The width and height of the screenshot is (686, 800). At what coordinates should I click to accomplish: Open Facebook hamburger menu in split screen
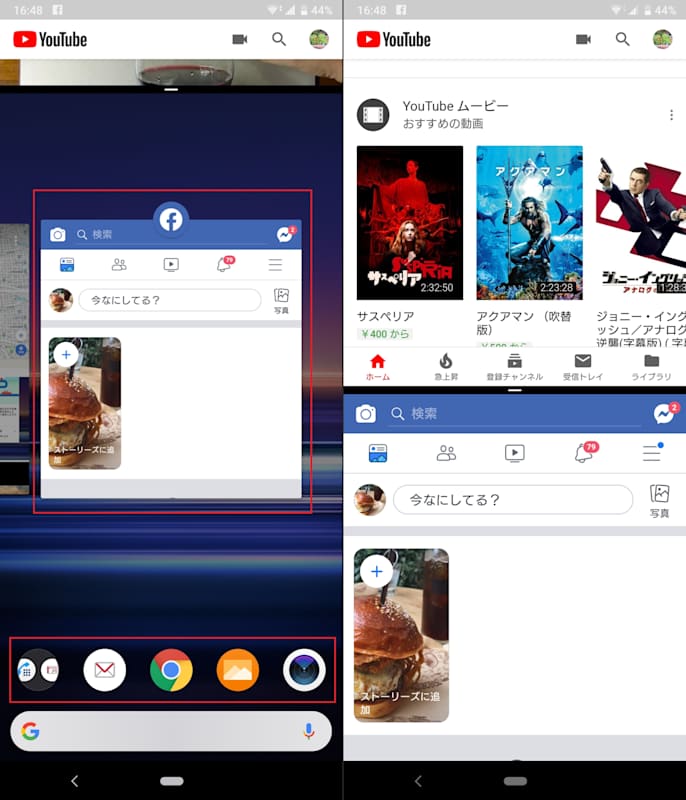click(x=652, y=452)
